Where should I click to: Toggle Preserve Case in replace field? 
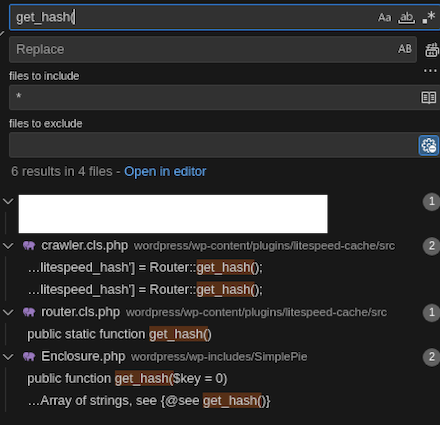coord(405,49)
